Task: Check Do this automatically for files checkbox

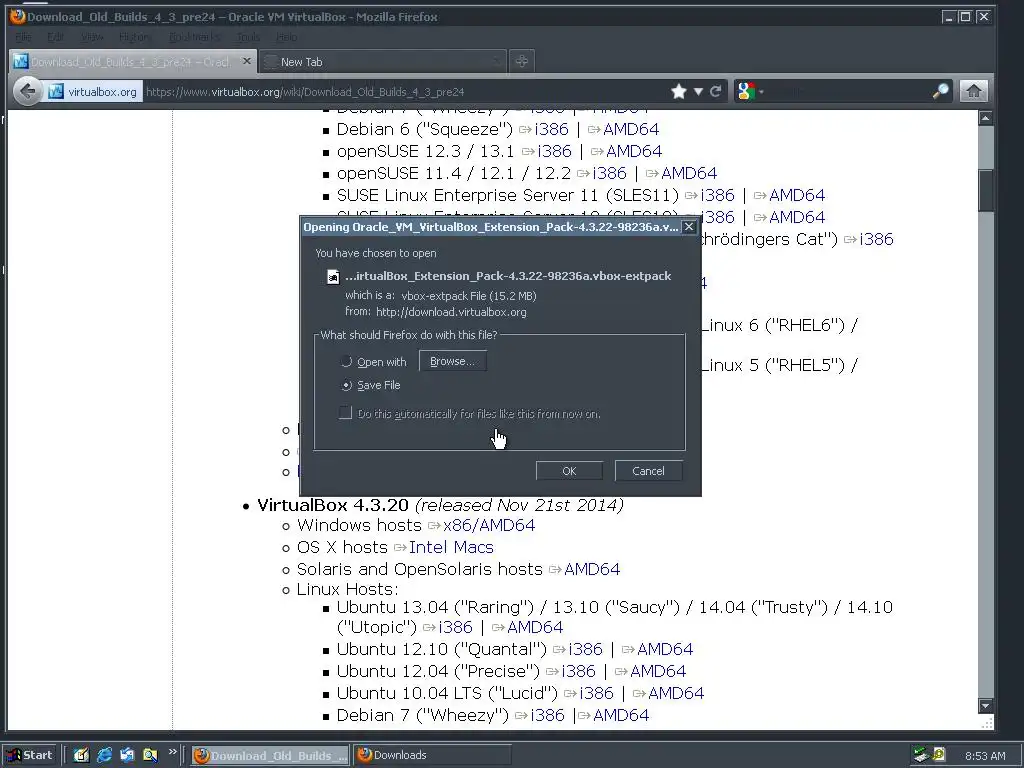Action: (345, 413)
